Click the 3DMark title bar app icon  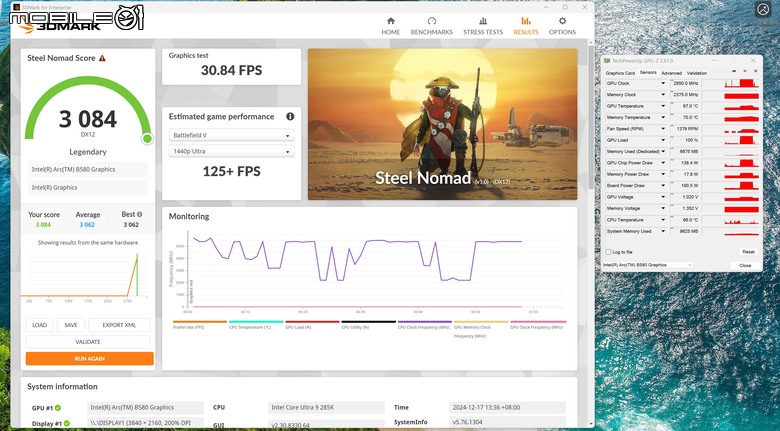(x=16, y=7)
